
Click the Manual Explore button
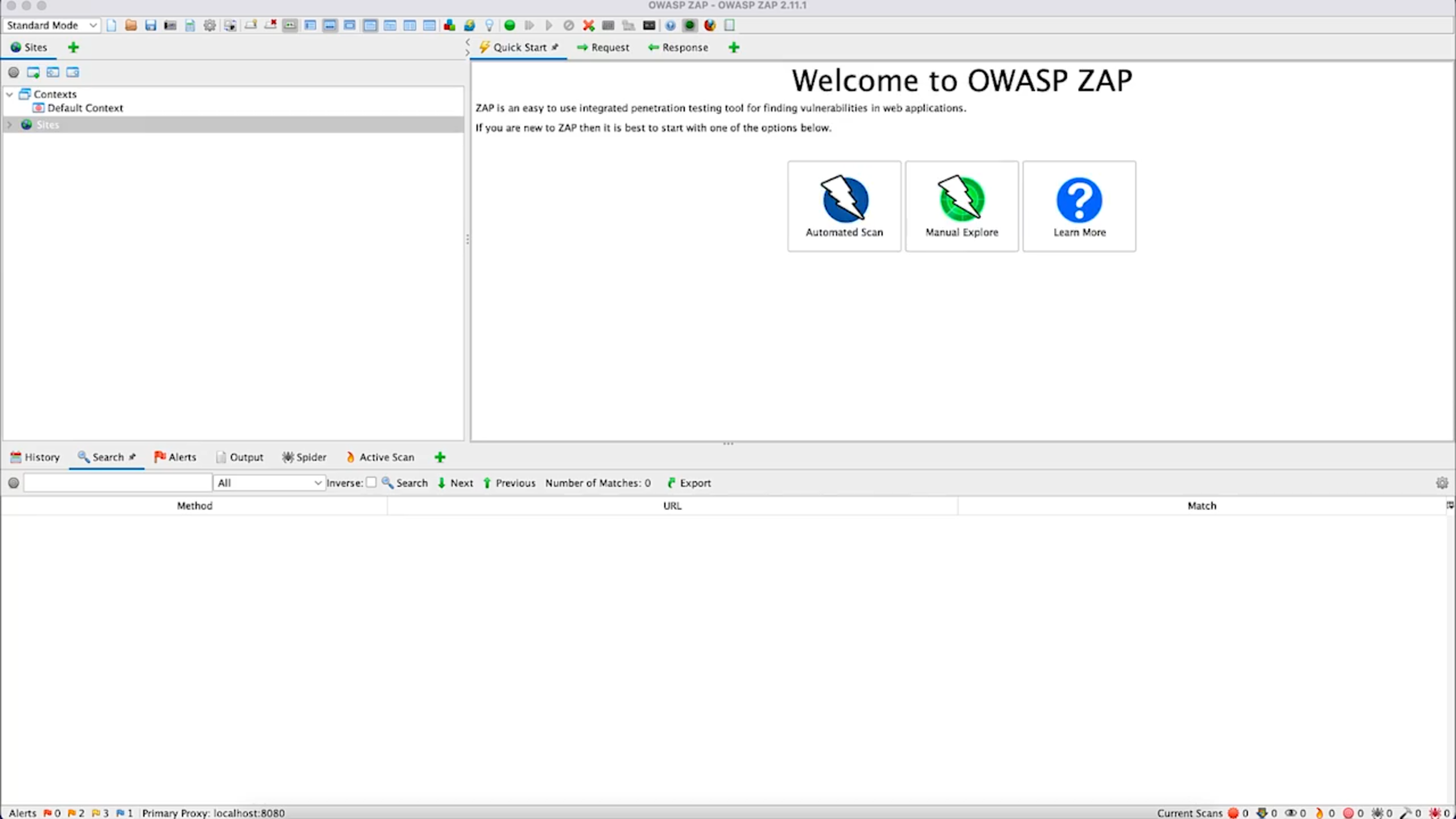point(961,206)
